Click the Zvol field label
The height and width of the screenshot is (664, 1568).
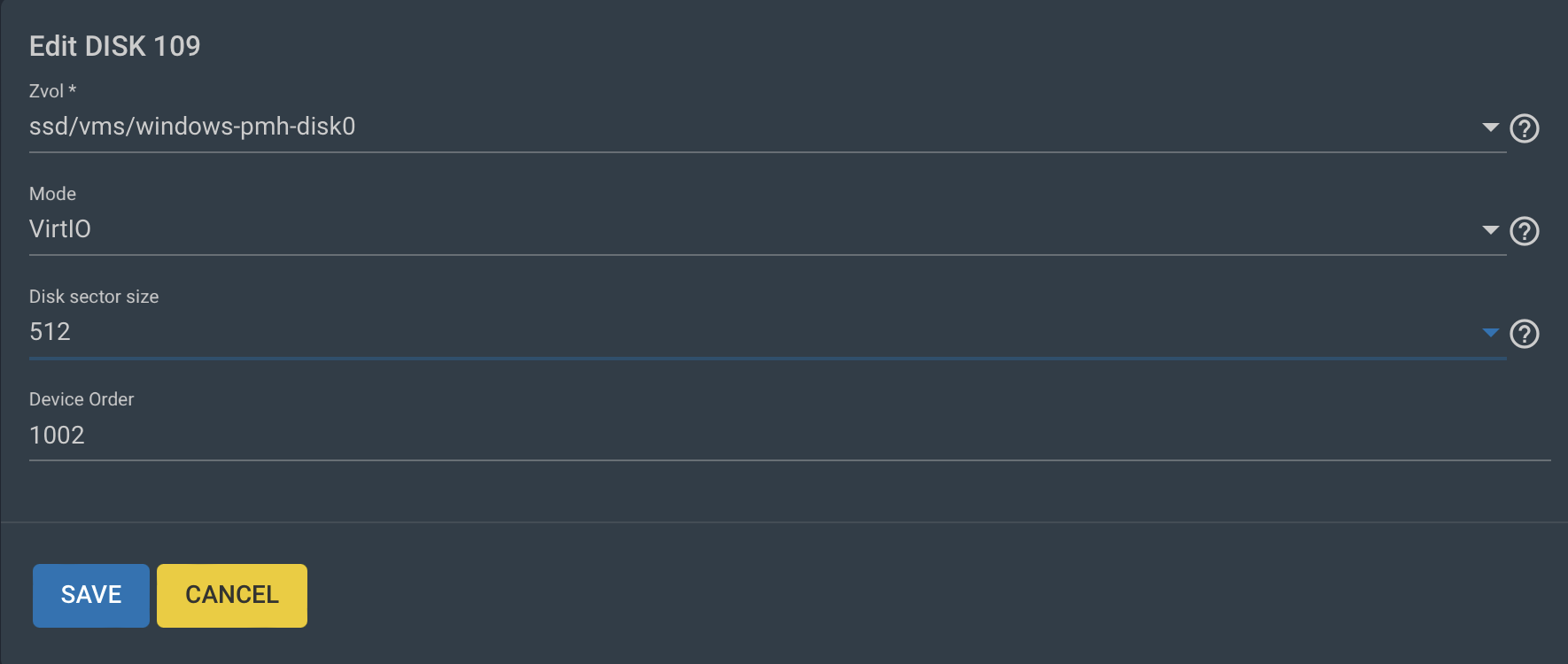point(46,91)
